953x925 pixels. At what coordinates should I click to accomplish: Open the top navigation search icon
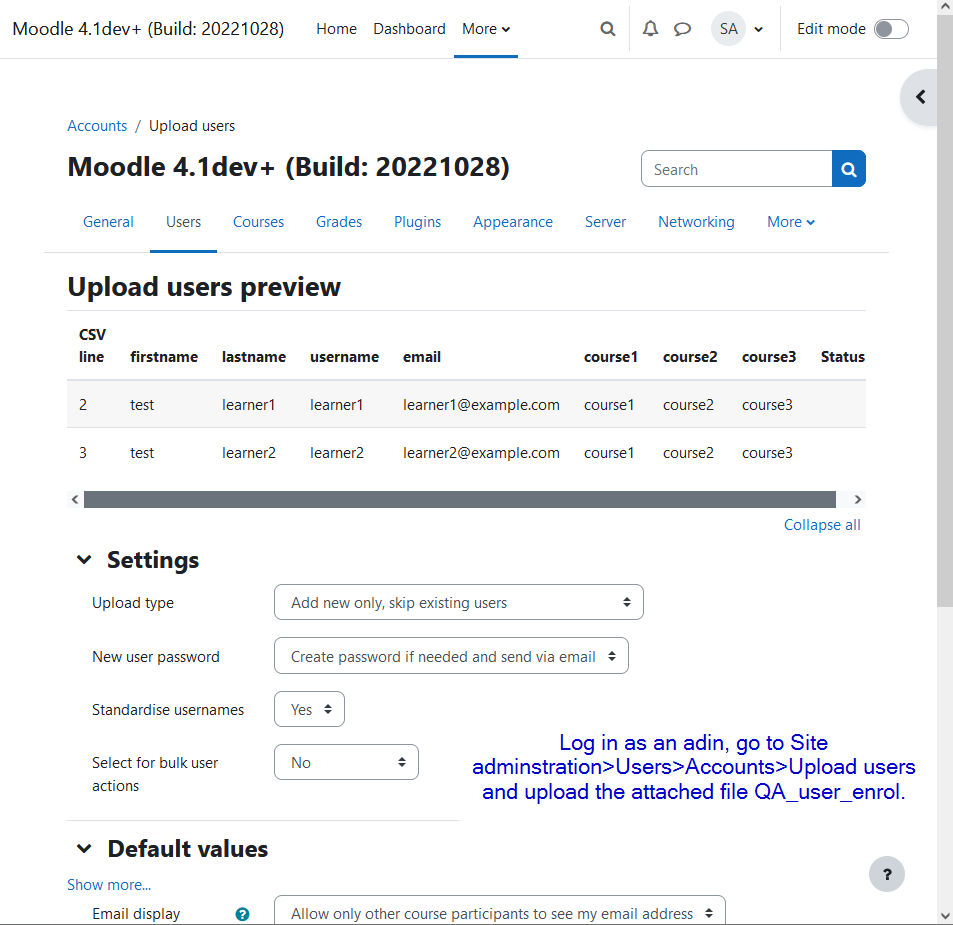[607, 29]
